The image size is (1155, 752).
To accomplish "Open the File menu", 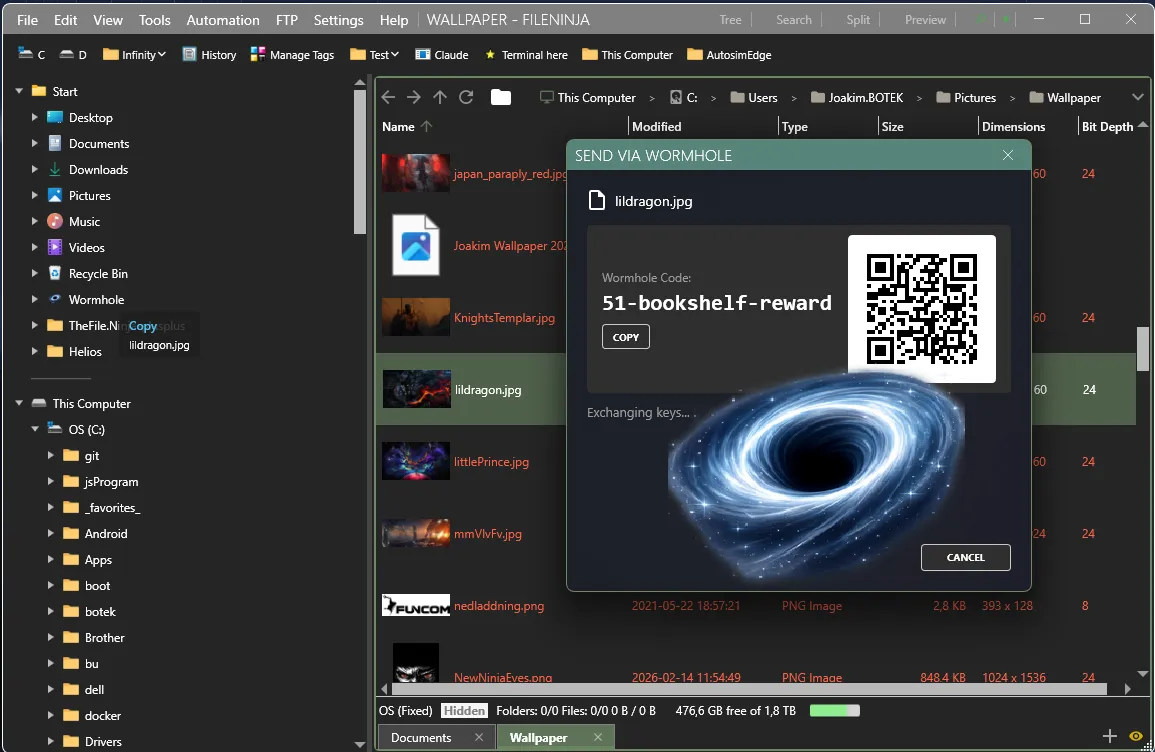I will point(27,20).
